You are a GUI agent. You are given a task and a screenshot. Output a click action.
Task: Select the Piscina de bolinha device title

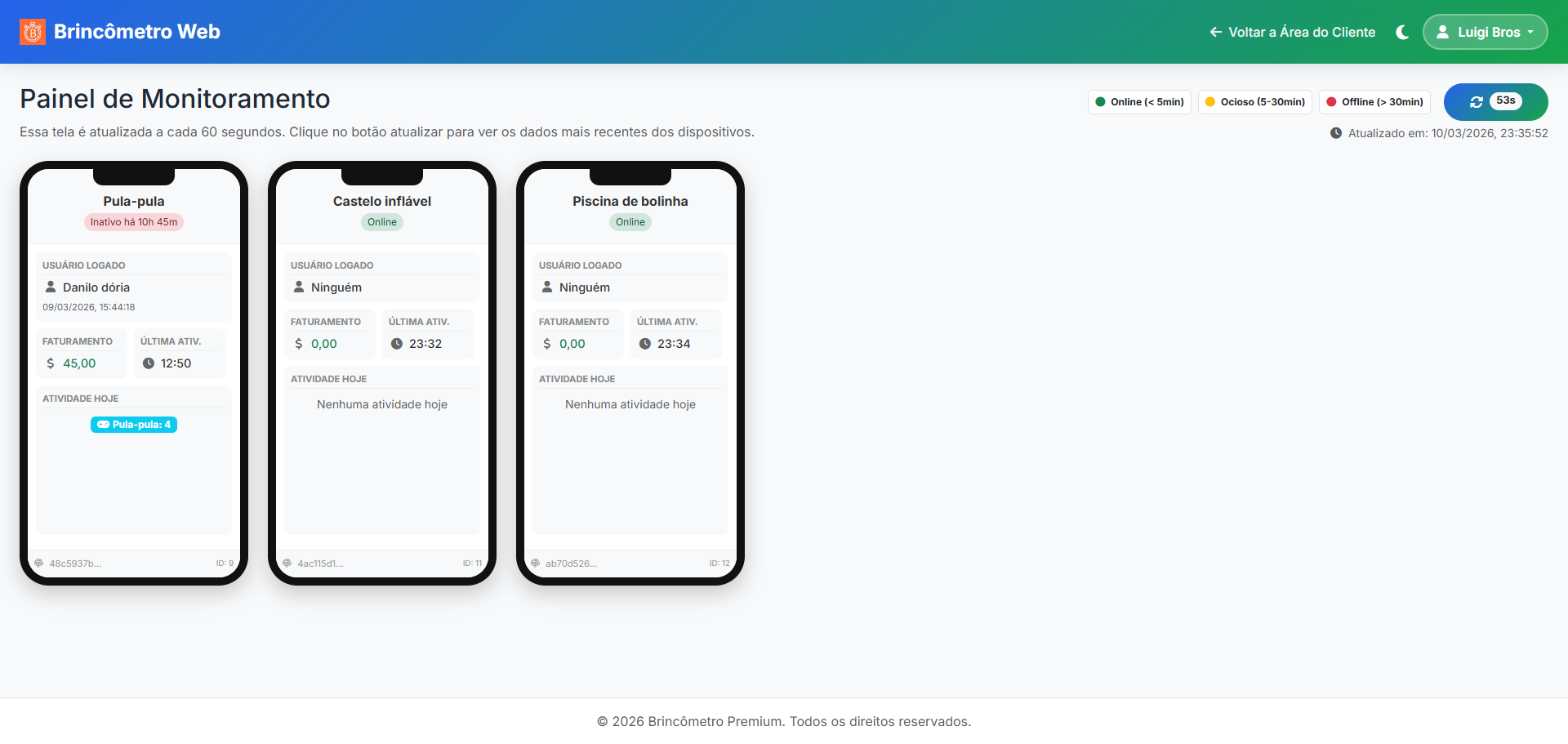pyautogui.click(x=630, y=201)
